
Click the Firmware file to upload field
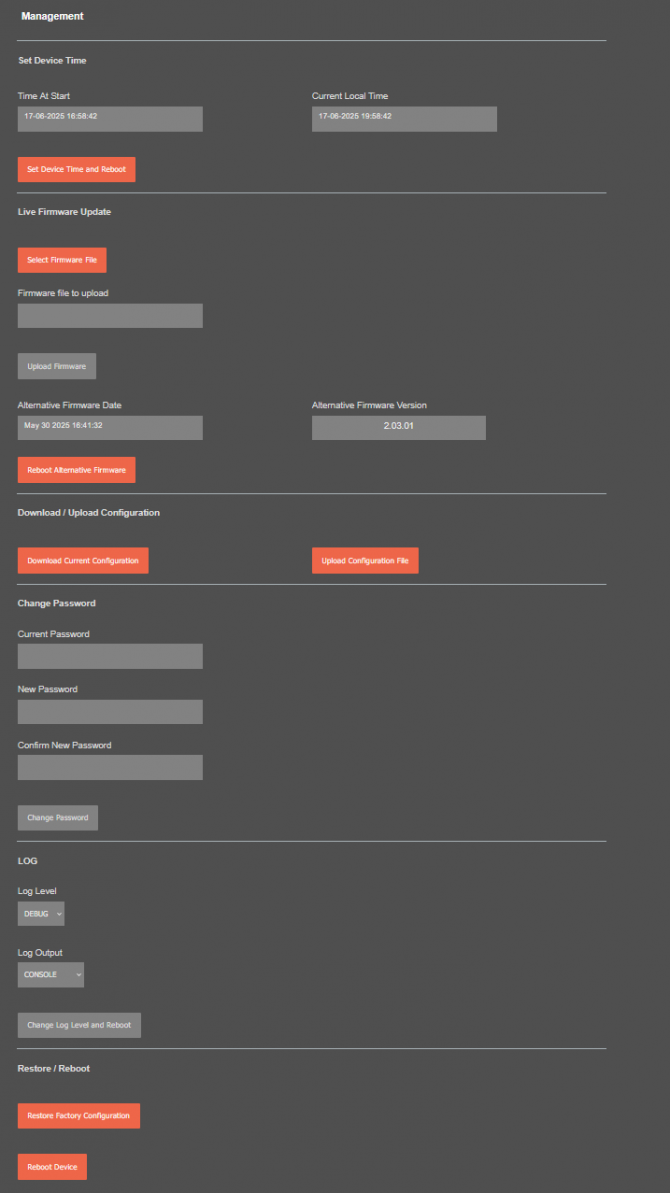pos(110,316)
